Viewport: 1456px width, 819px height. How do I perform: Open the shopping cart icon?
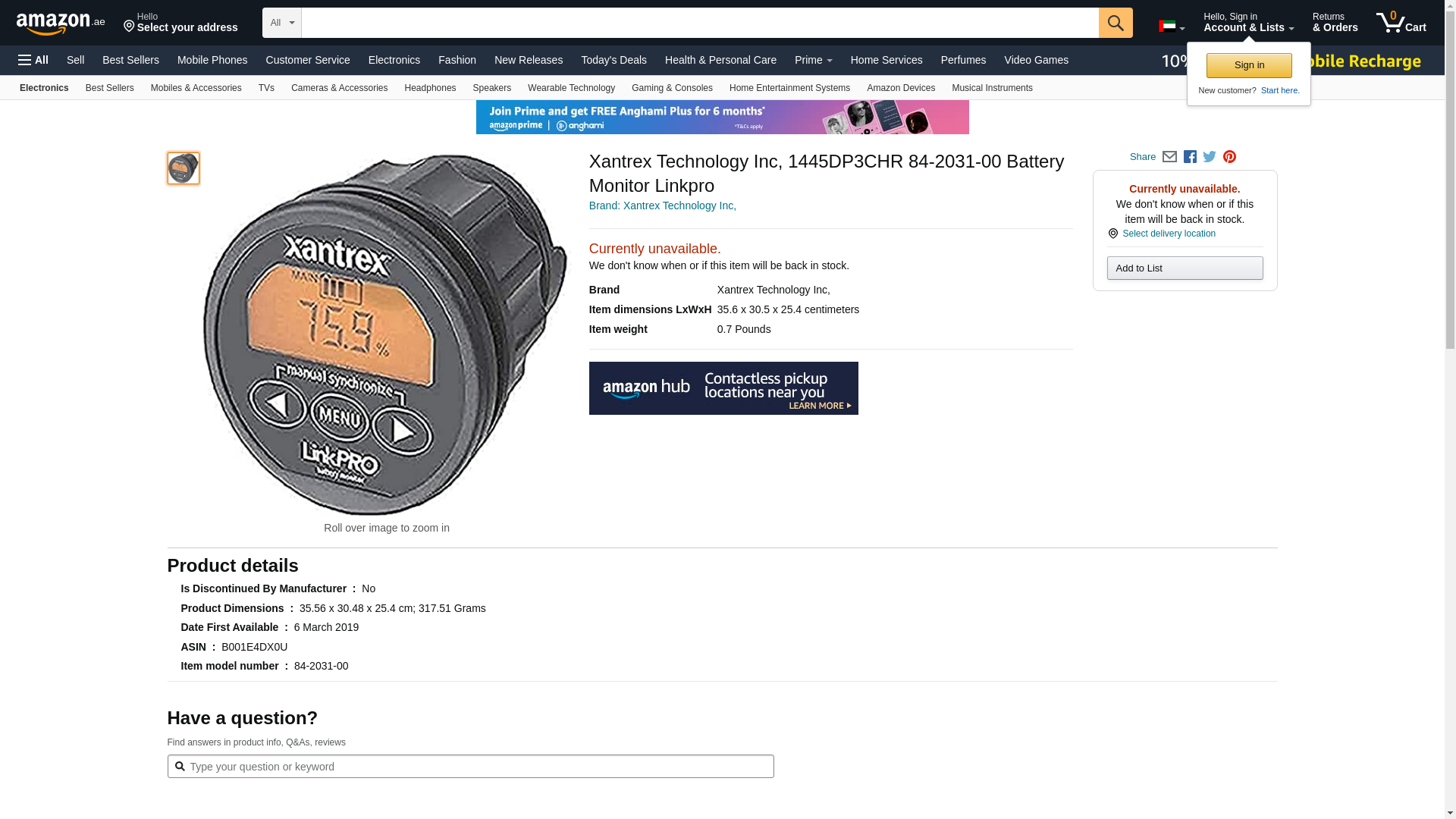pos(1401,23)
